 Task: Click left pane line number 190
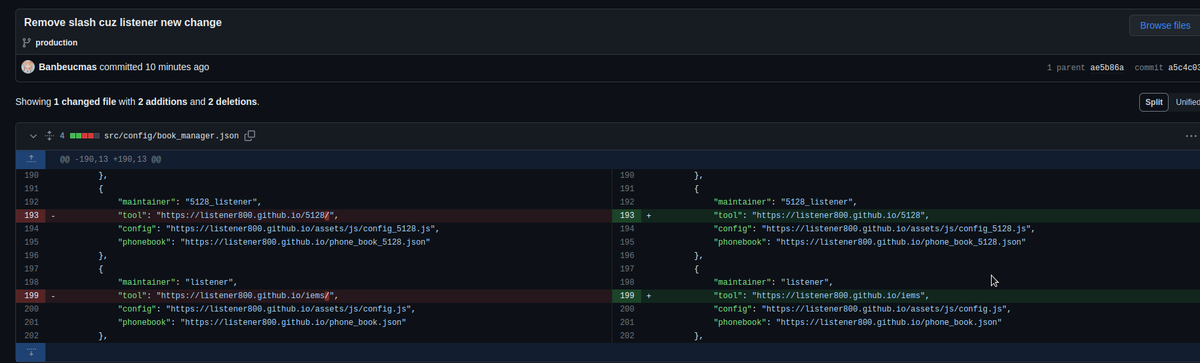tap(32, 175)
